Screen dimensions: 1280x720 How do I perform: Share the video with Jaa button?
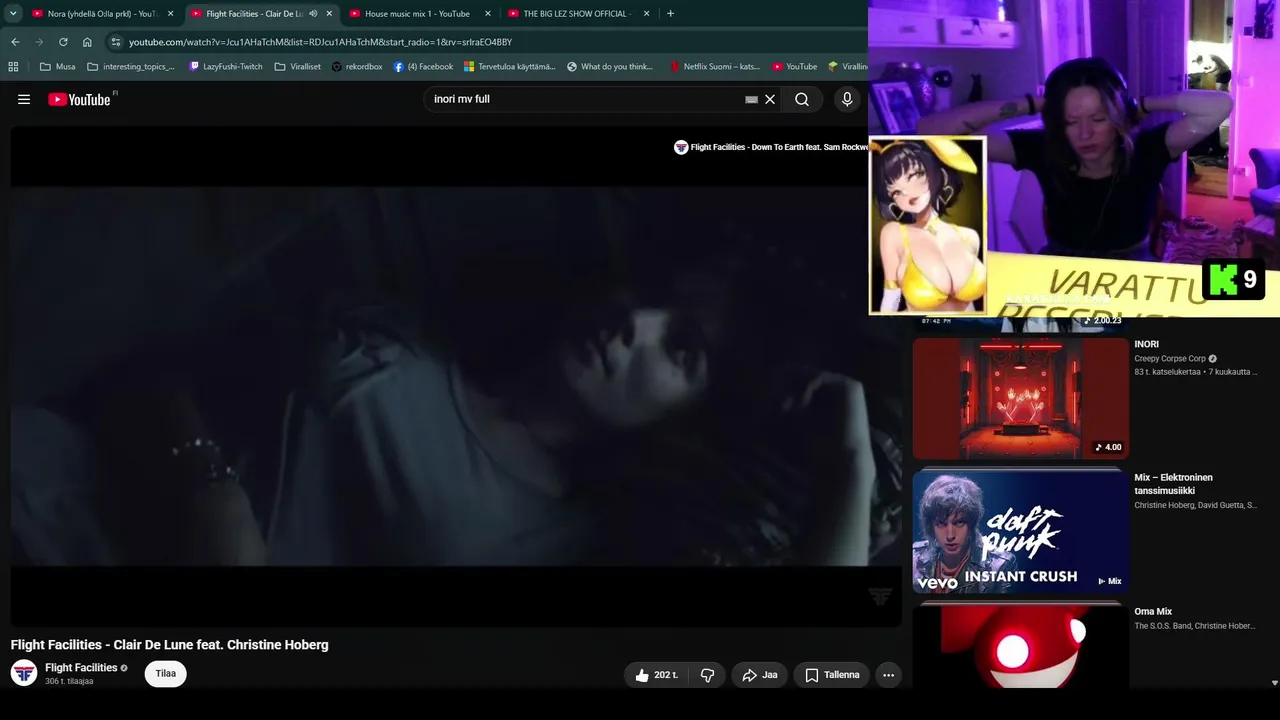[760, 675]
